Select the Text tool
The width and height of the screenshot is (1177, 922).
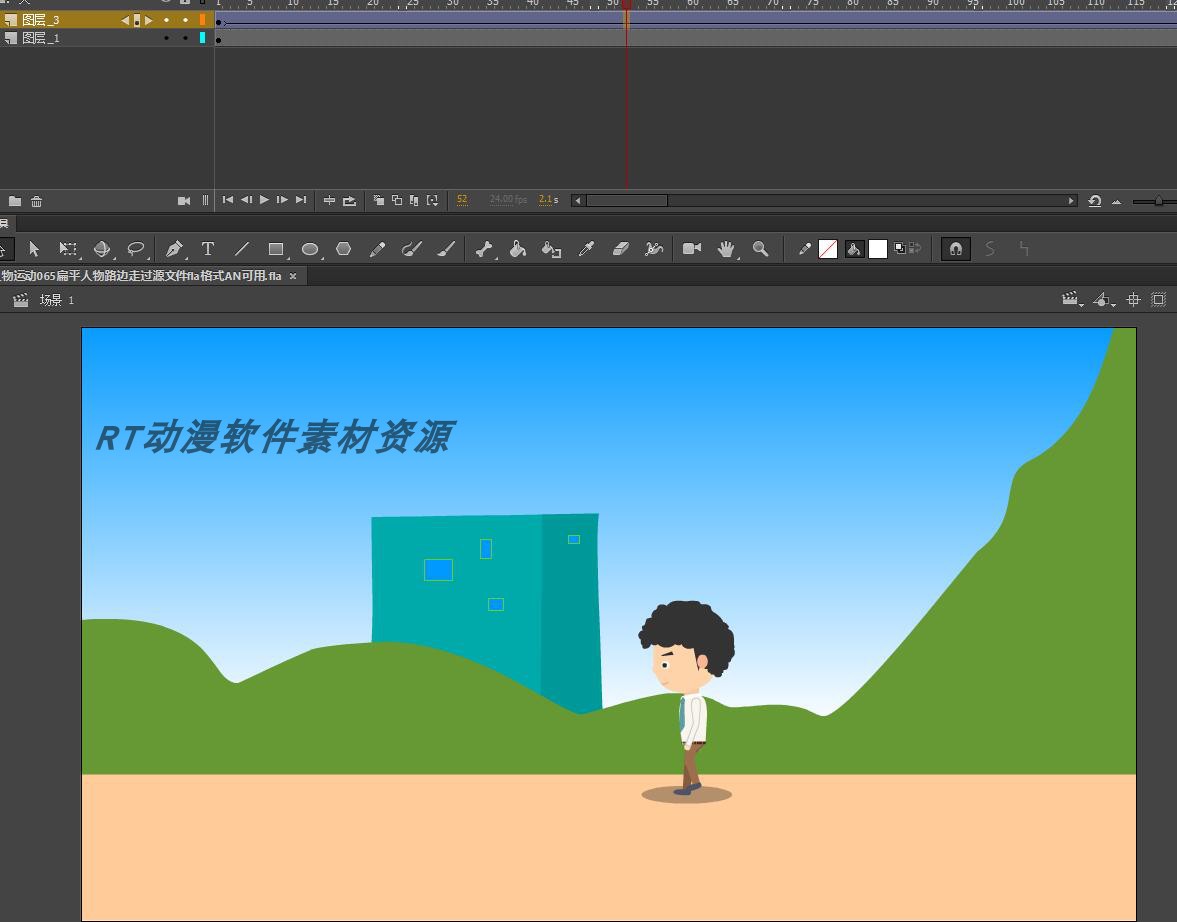tap(208, 249)
